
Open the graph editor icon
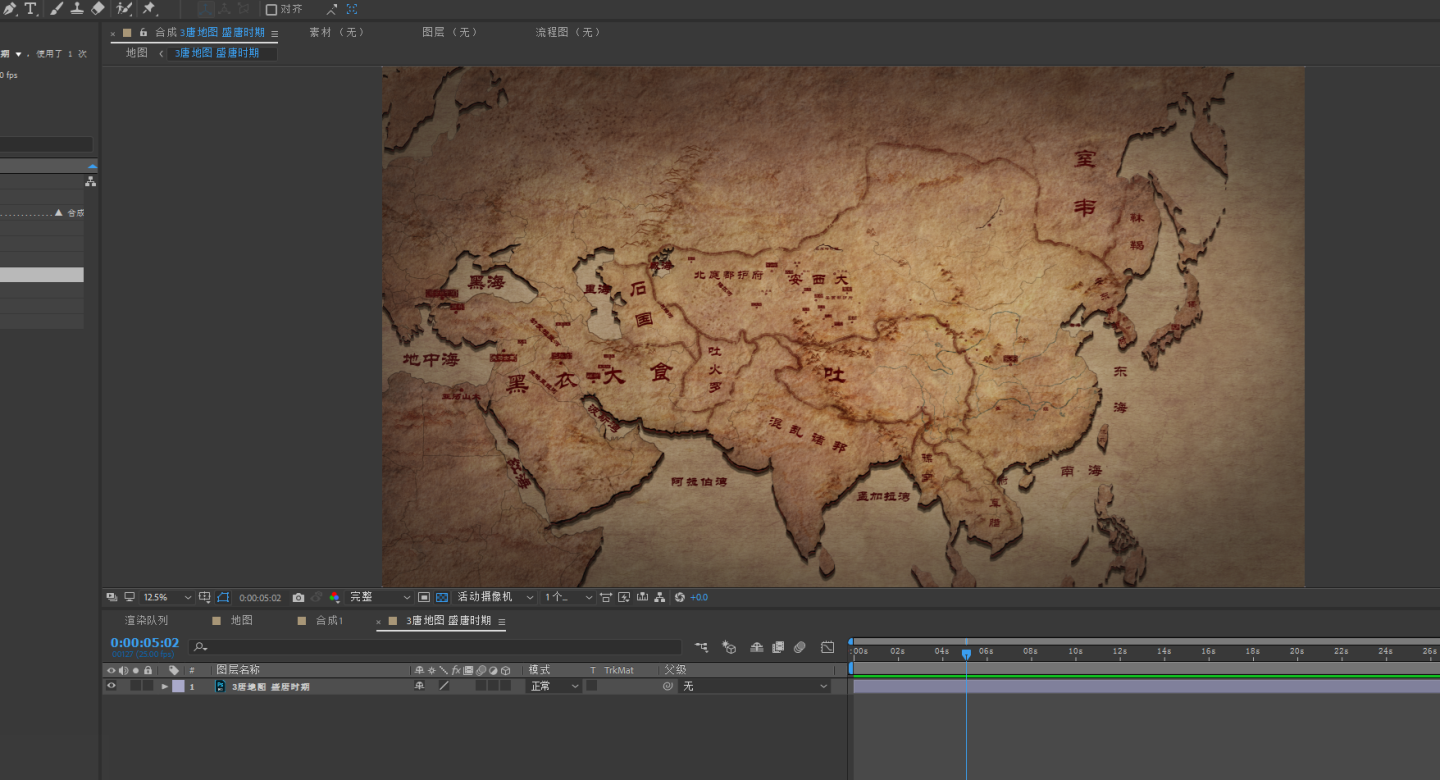[x=827, y=647]
